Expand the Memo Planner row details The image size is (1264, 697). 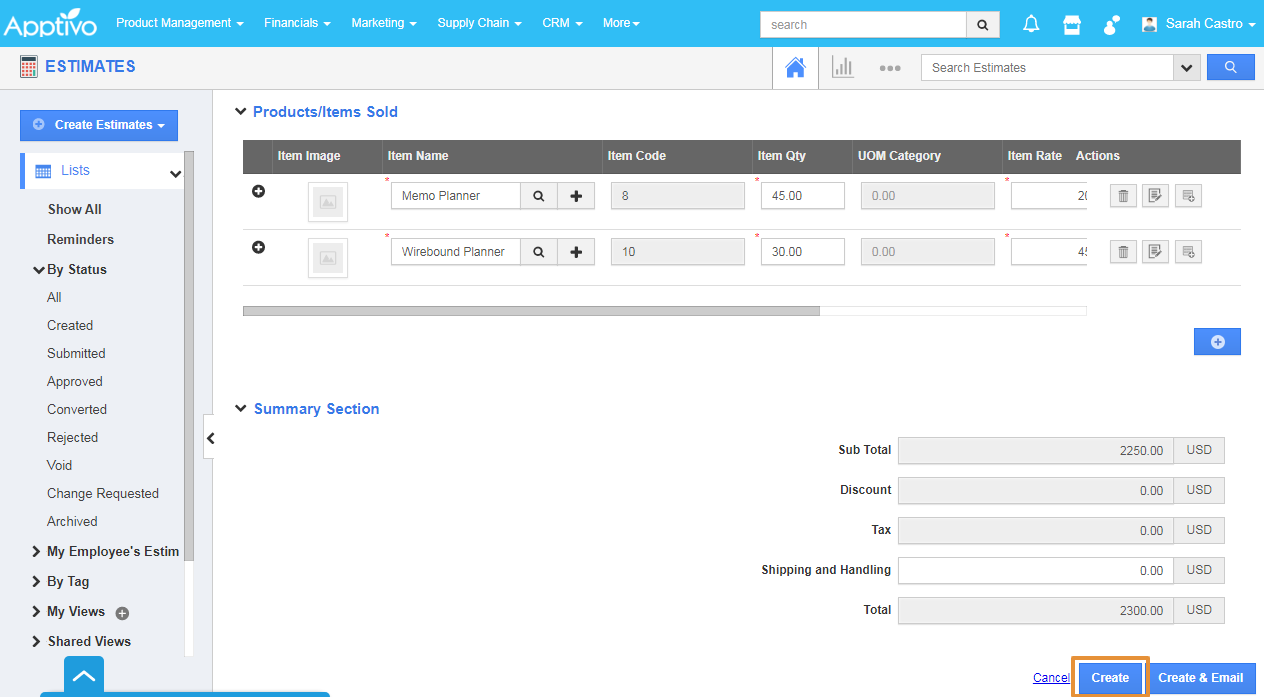pos(258,191)
